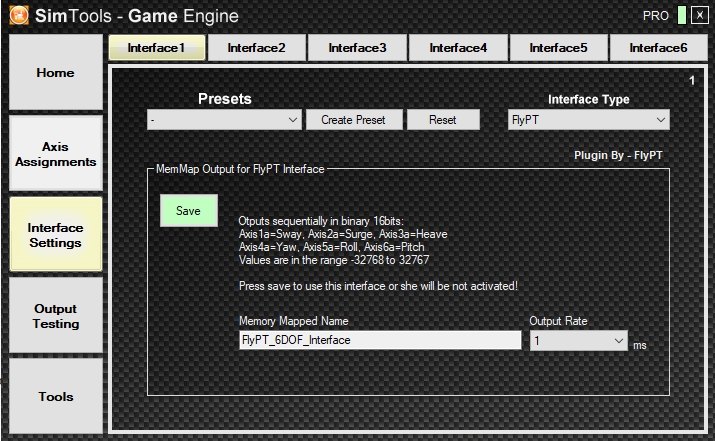Screen dimensions: 715x441
Task: Click the green PRO status indicator
Action: (x=682, y=16)
